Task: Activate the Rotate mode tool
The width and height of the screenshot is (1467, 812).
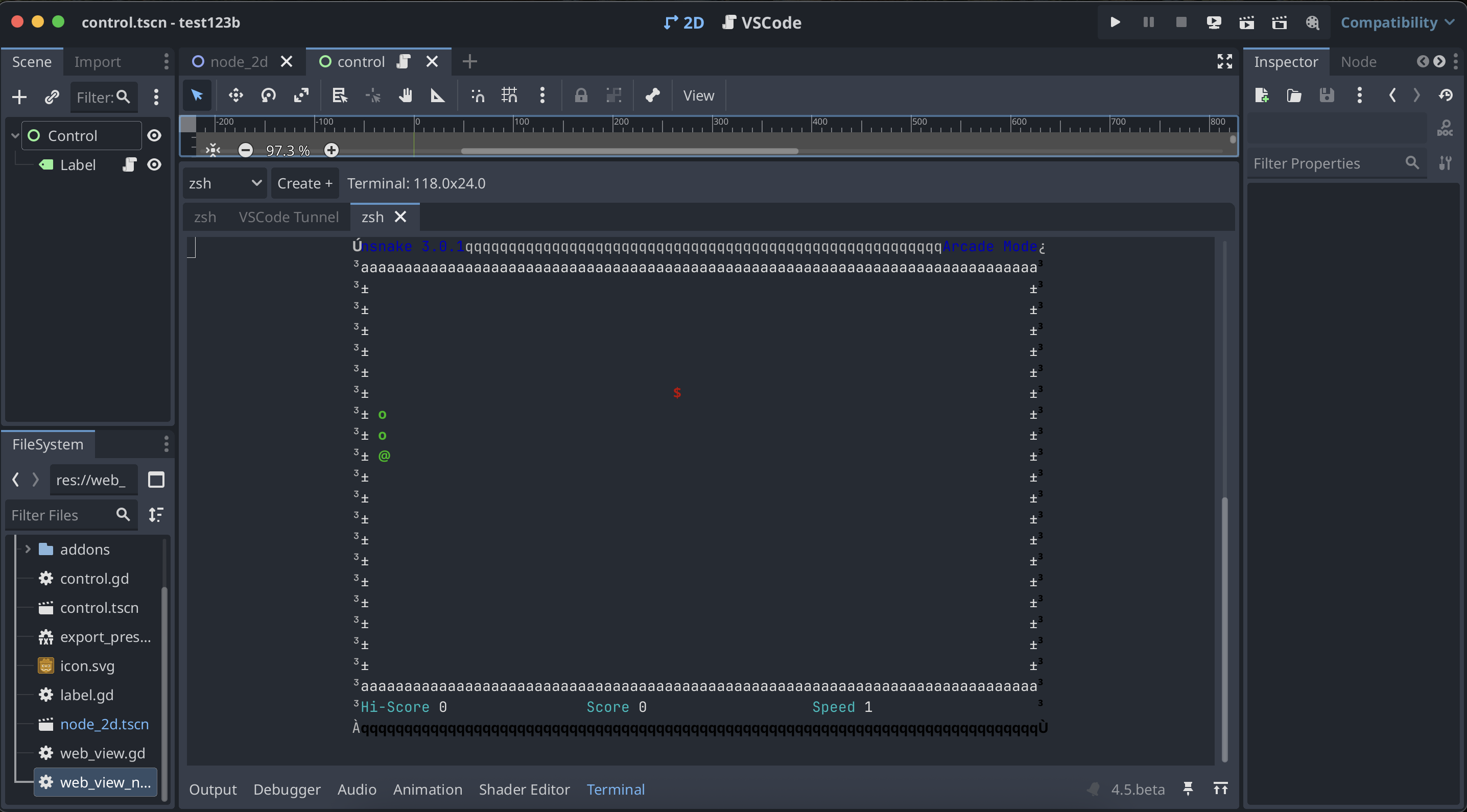Action: point(269,95)
